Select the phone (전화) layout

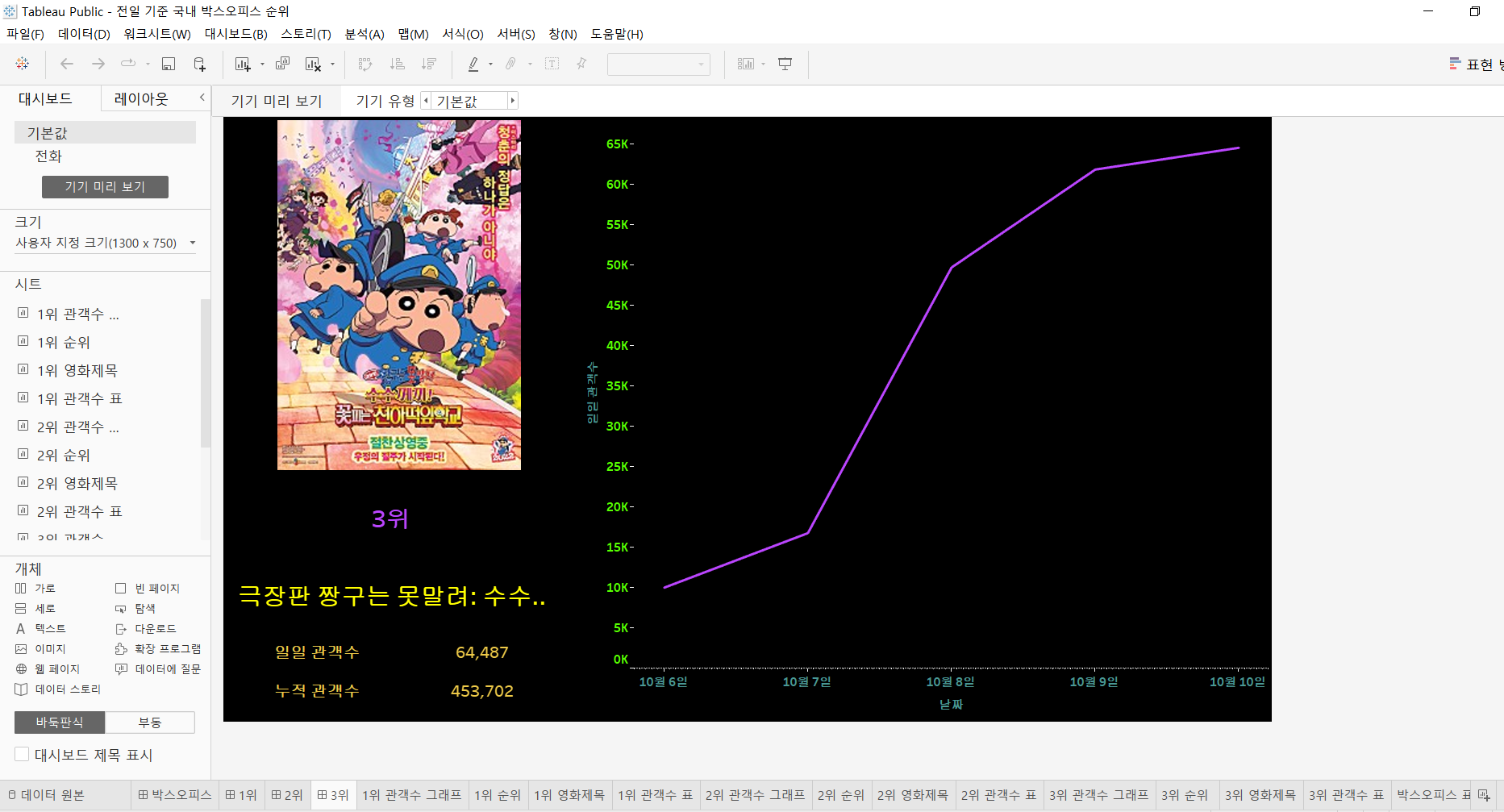[x=48, y=156]
